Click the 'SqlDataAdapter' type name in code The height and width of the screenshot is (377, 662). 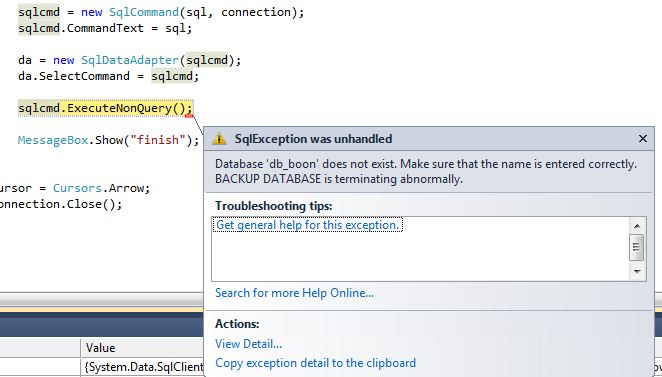tap(130, 60)
